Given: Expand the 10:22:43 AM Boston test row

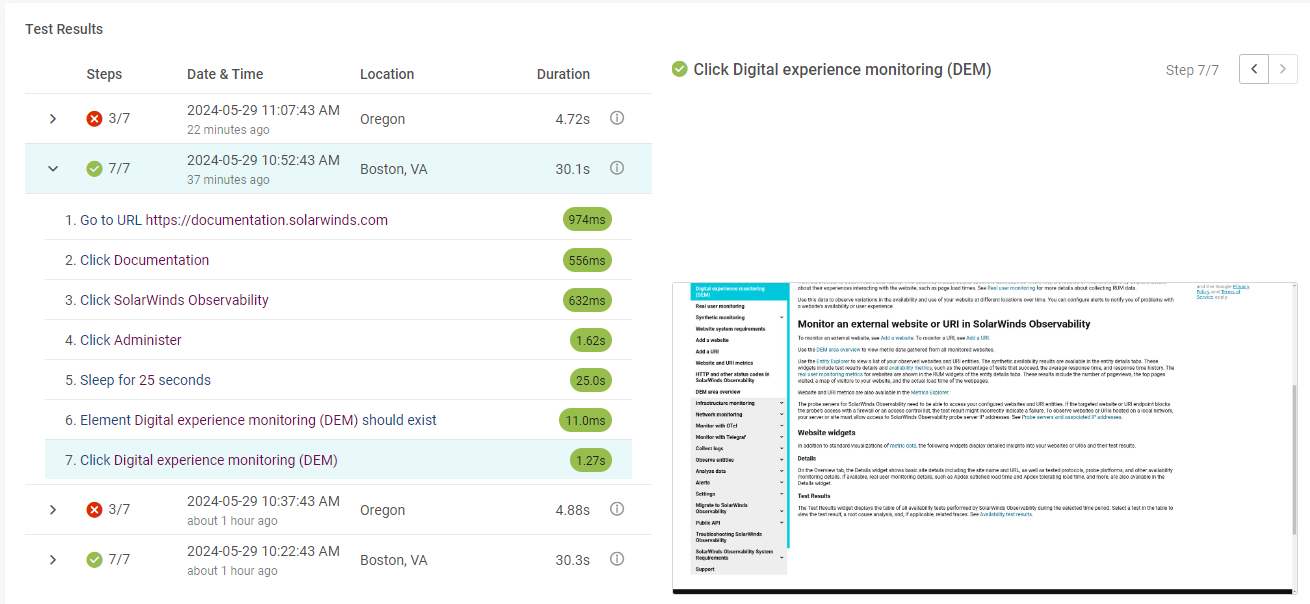Looking at the screenshot, I should 54,560.
